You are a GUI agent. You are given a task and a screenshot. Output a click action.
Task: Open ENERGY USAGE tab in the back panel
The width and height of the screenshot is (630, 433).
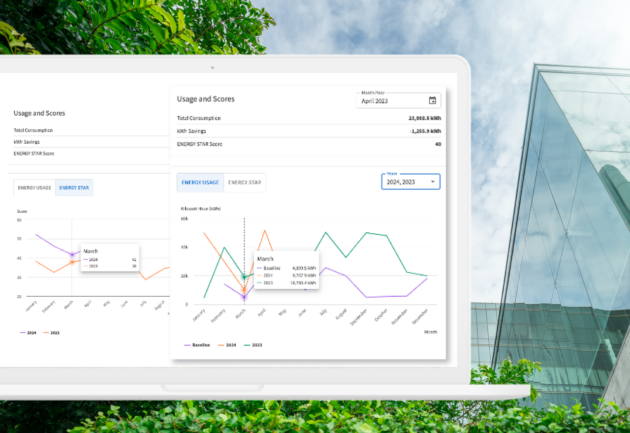click(x=35, y=188)
